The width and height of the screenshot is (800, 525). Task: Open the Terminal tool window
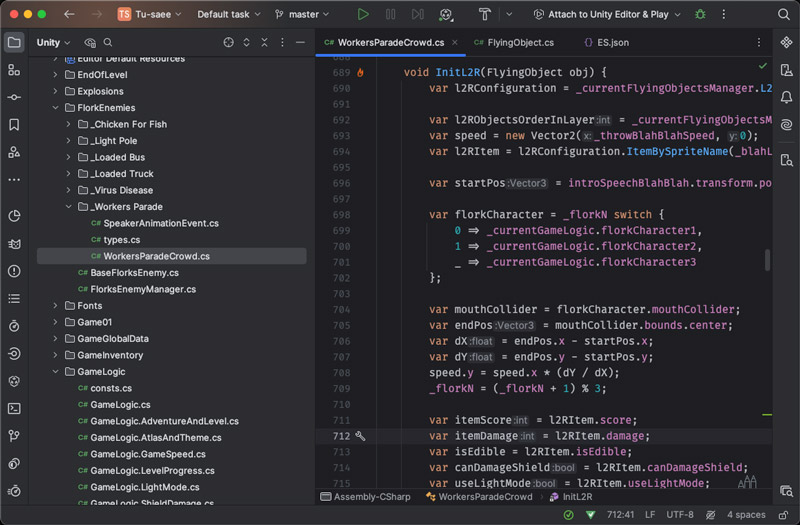point(14,408)
